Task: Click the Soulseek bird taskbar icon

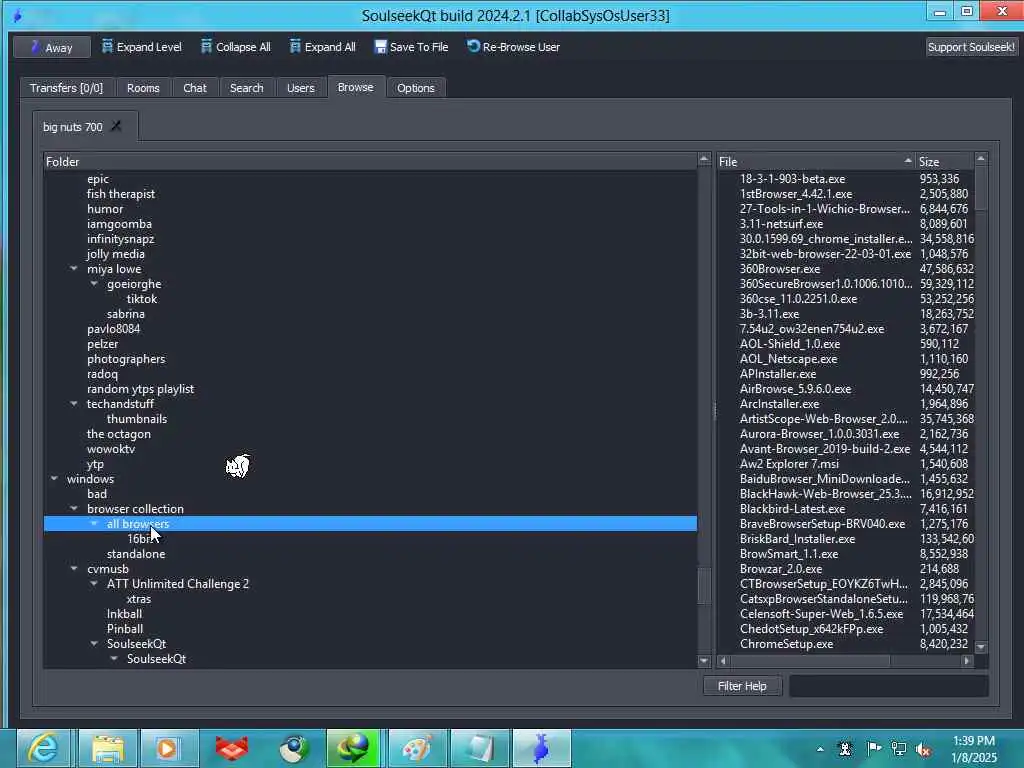Action: click(541, 748)
